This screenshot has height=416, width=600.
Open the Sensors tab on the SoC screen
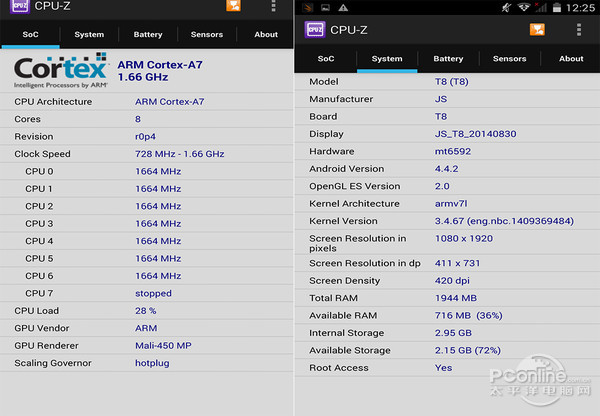tap(207, 35)
